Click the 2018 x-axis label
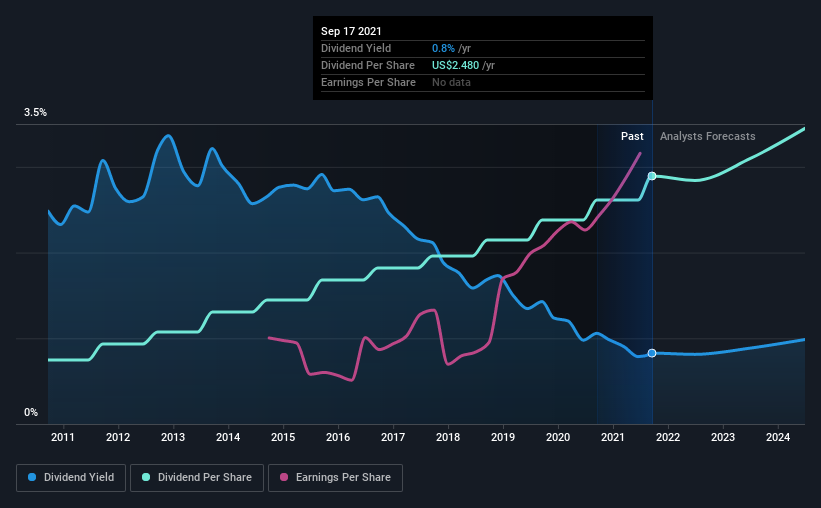The image size is (821, 508). pos(448,437)
